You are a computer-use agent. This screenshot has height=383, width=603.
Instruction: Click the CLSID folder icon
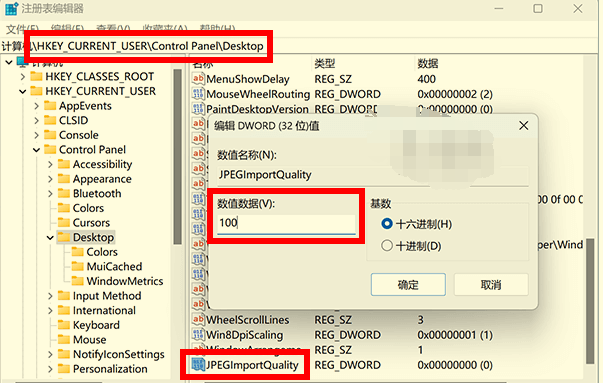click(x=50, y=120)
